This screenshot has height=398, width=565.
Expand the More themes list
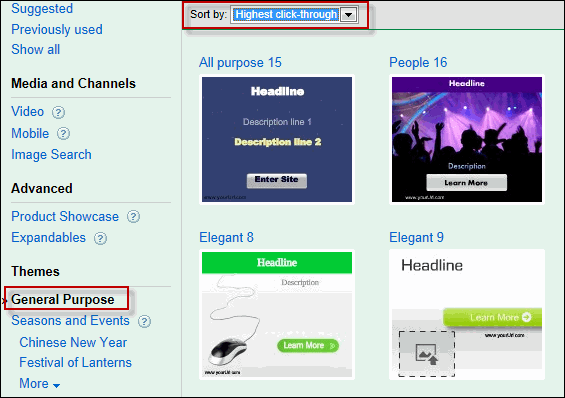(40, 384)
